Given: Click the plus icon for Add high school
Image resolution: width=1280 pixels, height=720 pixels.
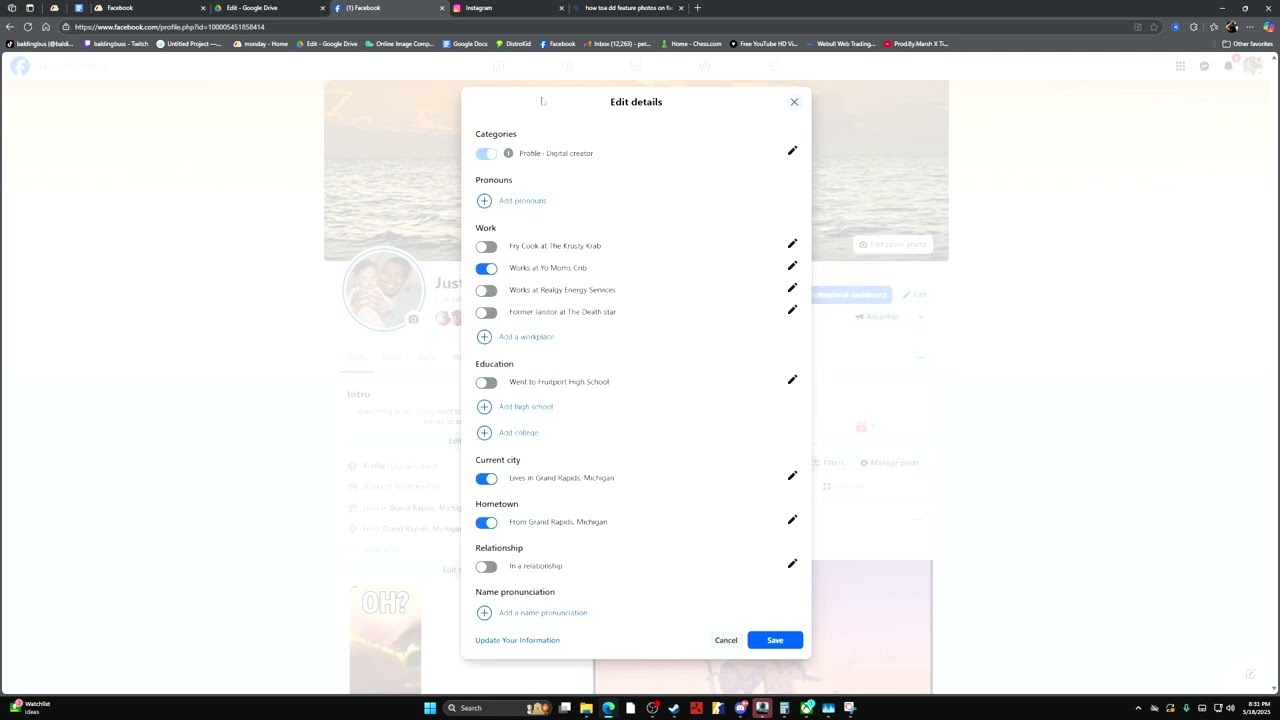Looking at the screenshot, I should click(x=484, y=407).
